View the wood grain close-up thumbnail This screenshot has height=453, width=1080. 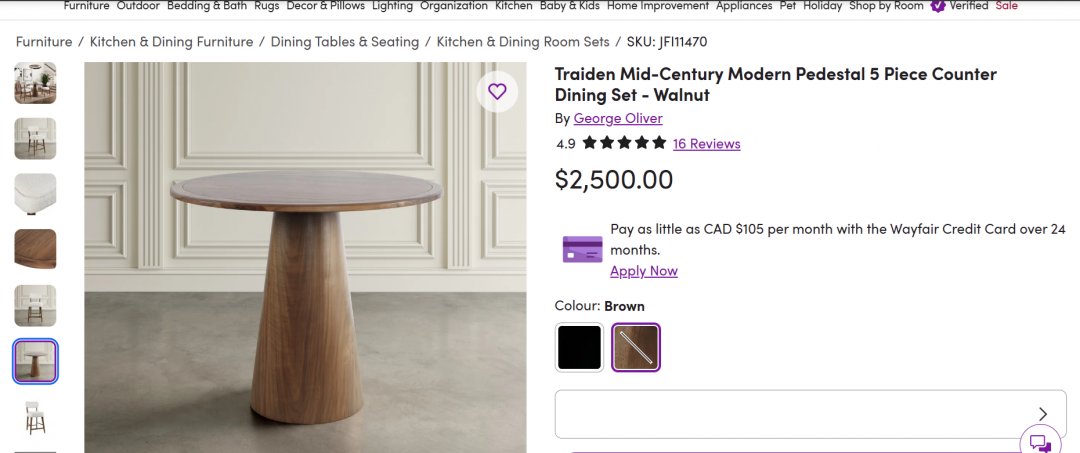(35, 249)
